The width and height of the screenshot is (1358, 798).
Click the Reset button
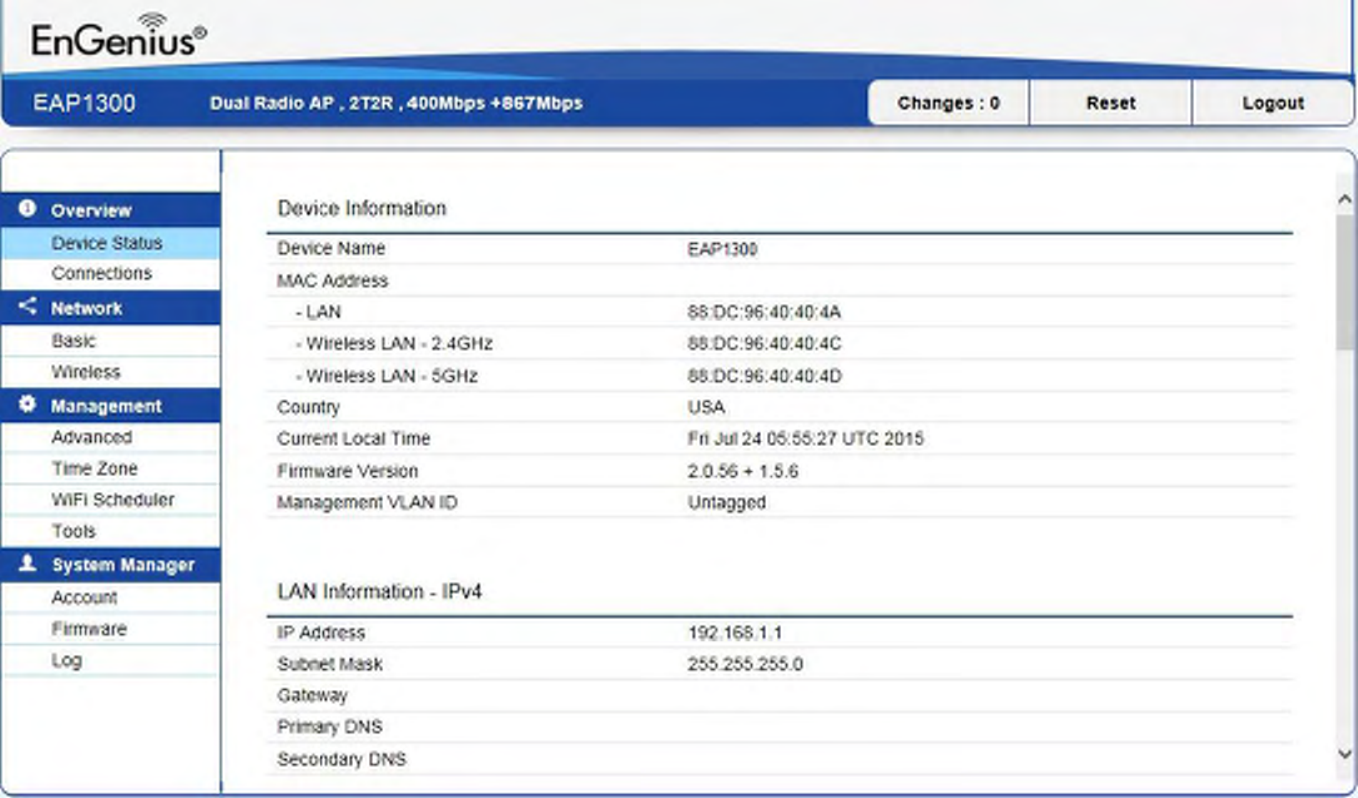1110,103
